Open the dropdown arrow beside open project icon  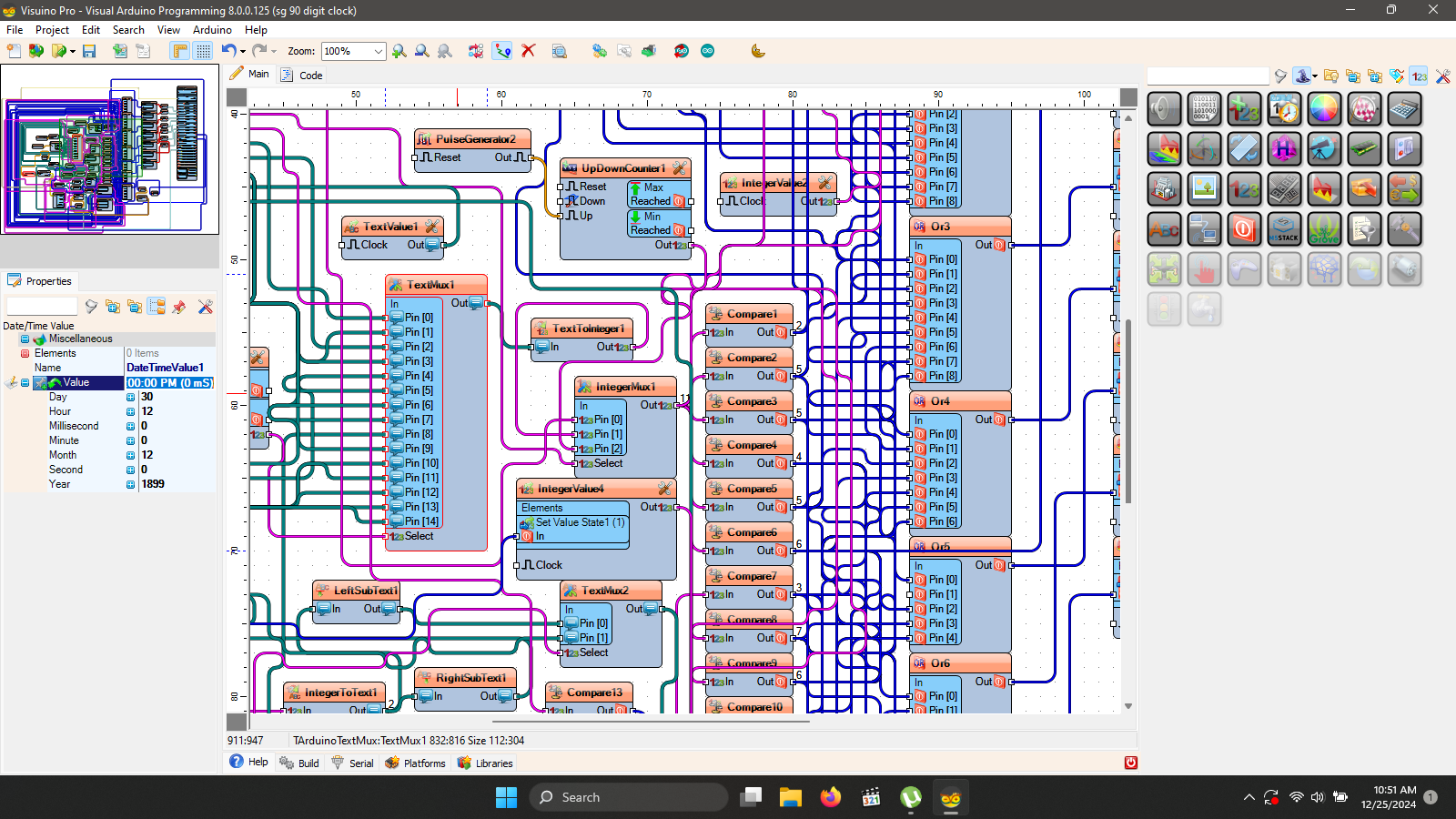coord(73,51)
